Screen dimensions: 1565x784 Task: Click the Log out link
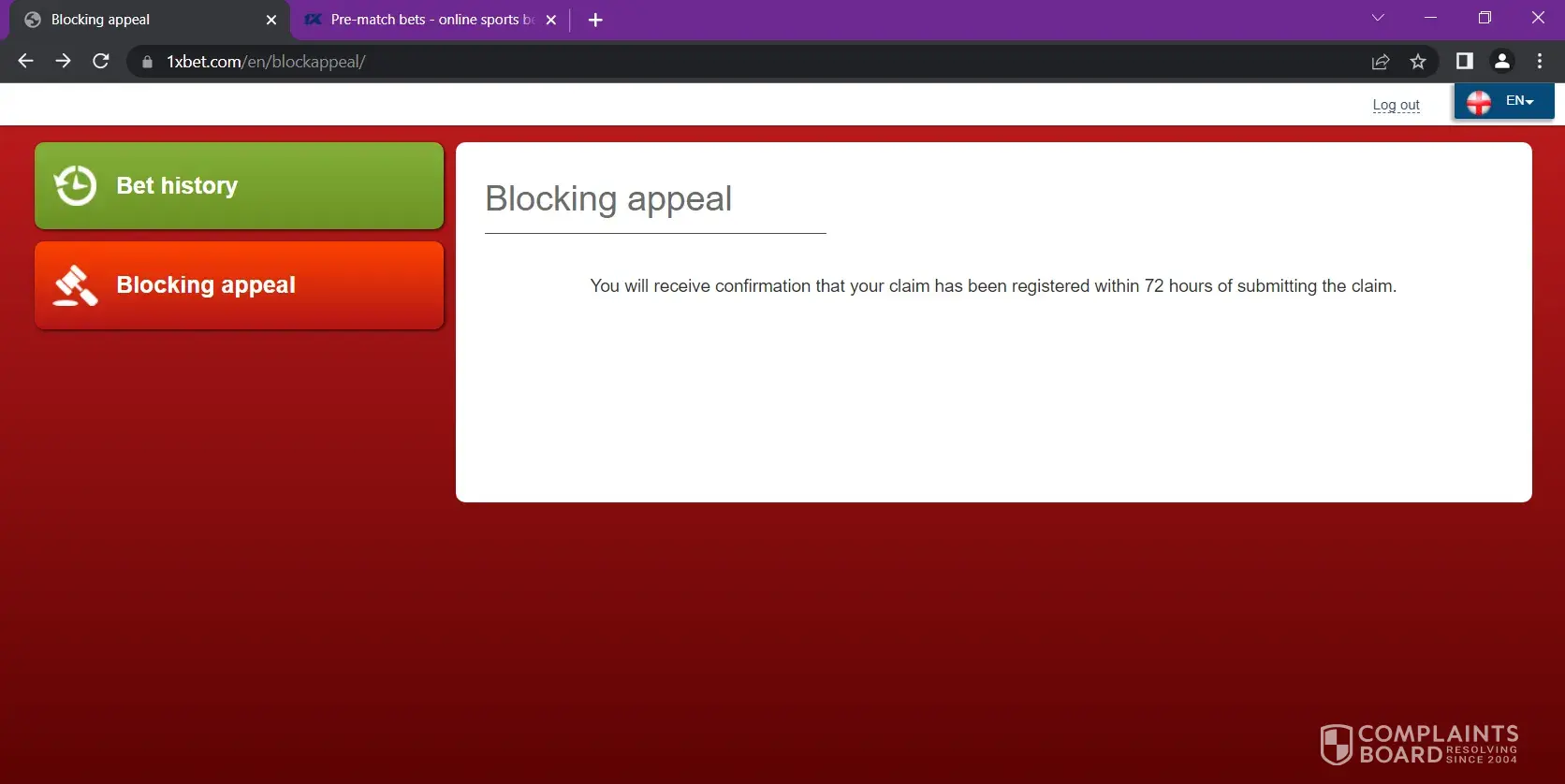coord(1396,105)
